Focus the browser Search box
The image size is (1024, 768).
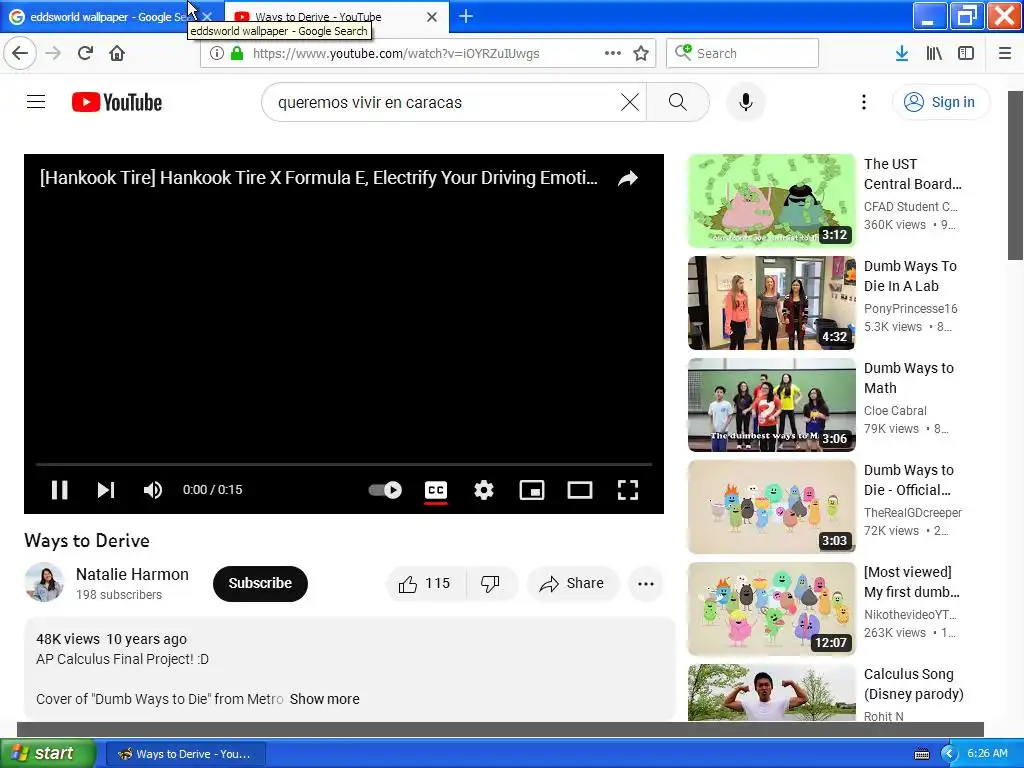click(743, 53)
